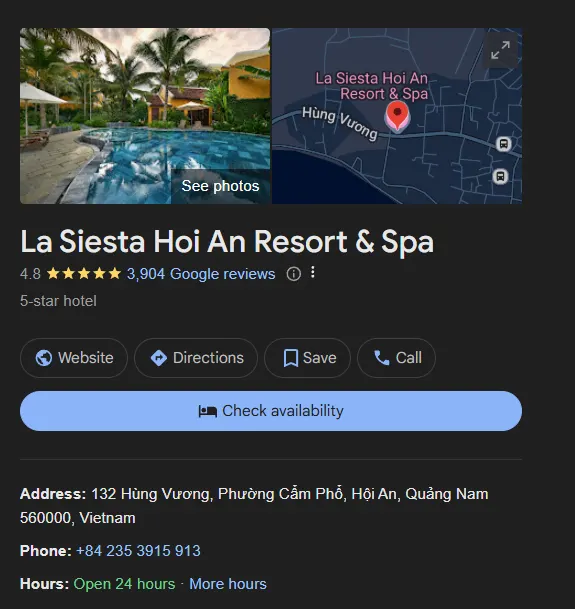Click the La Siesta label on the map
Screen dimensions: 575x609
click(x=371, y=86)
